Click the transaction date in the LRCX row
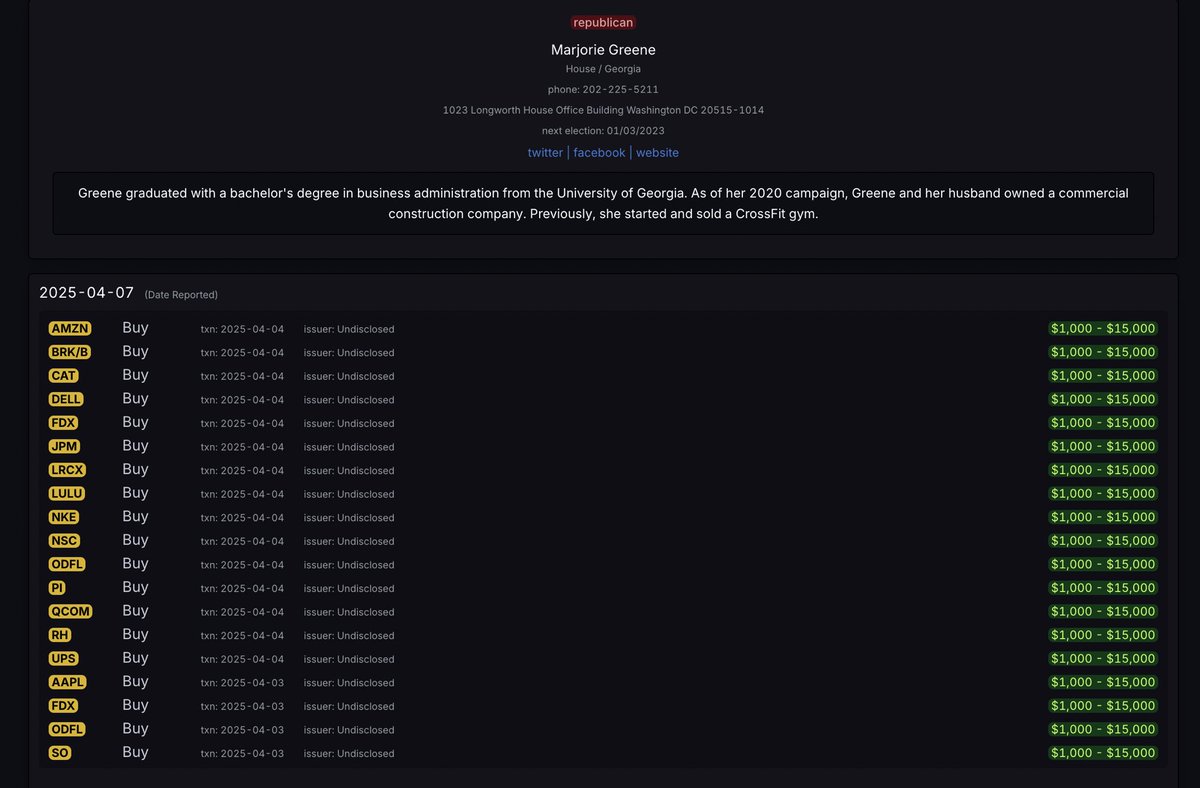This screenshot has width=1200, height=788. click(242, 471)
